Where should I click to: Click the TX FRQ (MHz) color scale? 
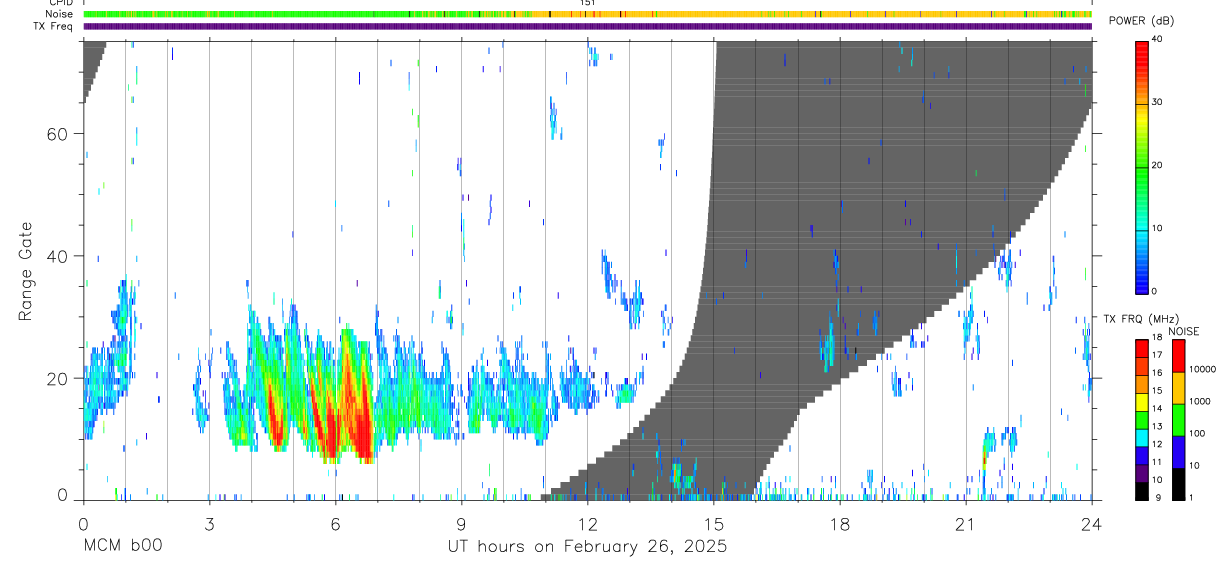click(x=1142, y=420)
